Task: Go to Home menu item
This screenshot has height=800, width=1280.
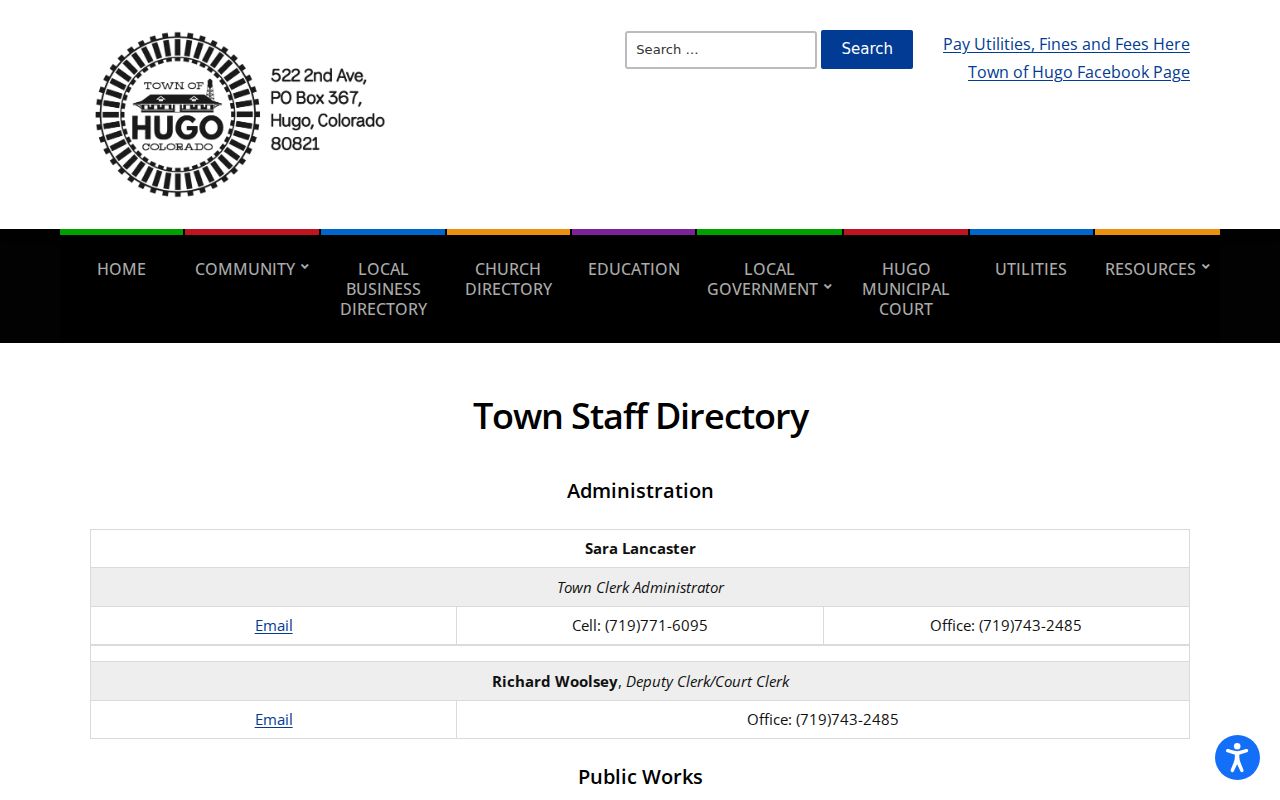Action: [121, 269]
